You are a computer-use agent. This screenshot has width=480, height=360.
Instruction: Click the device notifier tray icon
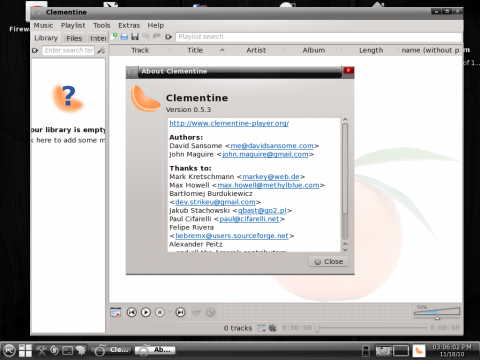pos(366,351)
